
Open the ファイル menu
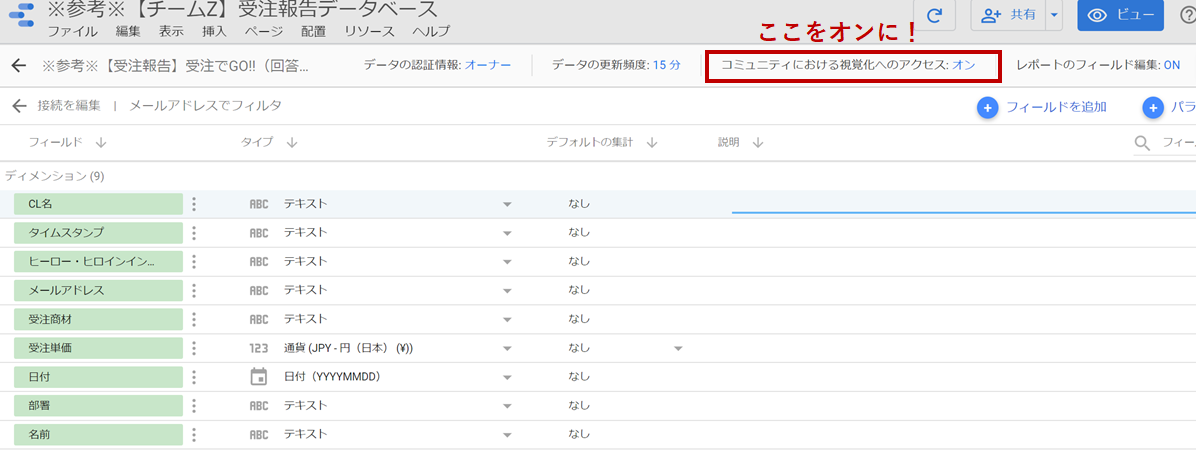(x=72, y=32)
